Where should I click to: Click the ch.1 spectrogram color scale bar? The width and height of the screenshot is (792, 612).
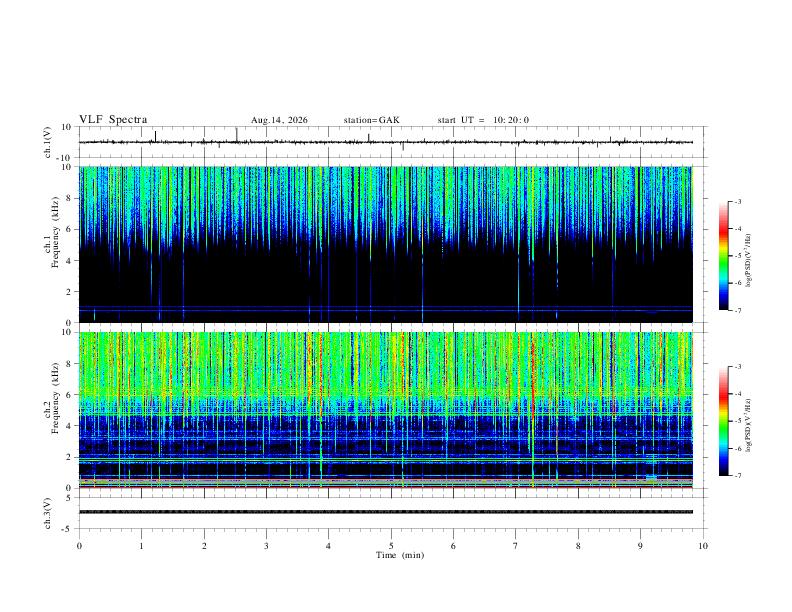723,256
